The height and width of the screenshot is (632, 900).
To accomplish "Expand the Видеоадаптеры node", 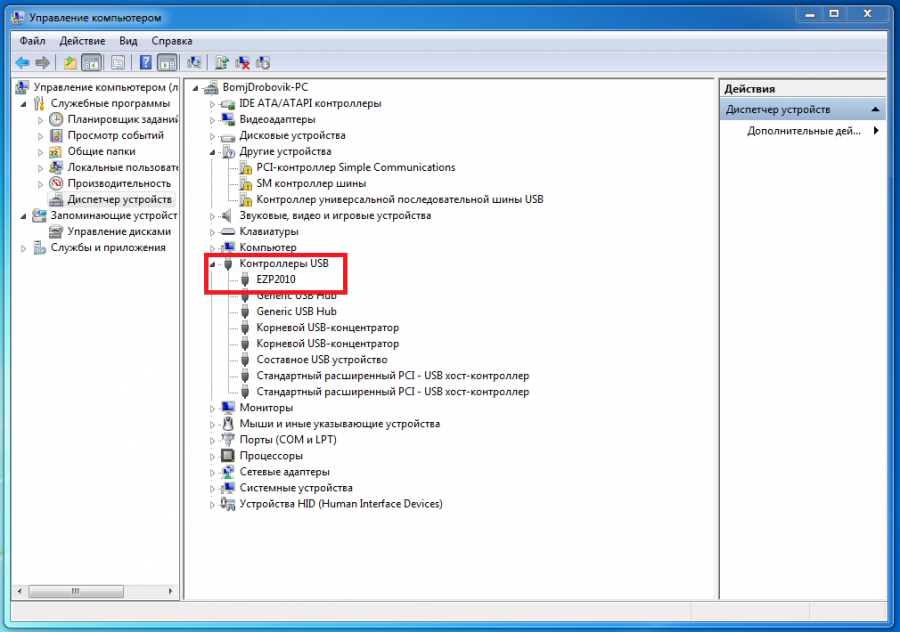I will [x=213, y=119].
